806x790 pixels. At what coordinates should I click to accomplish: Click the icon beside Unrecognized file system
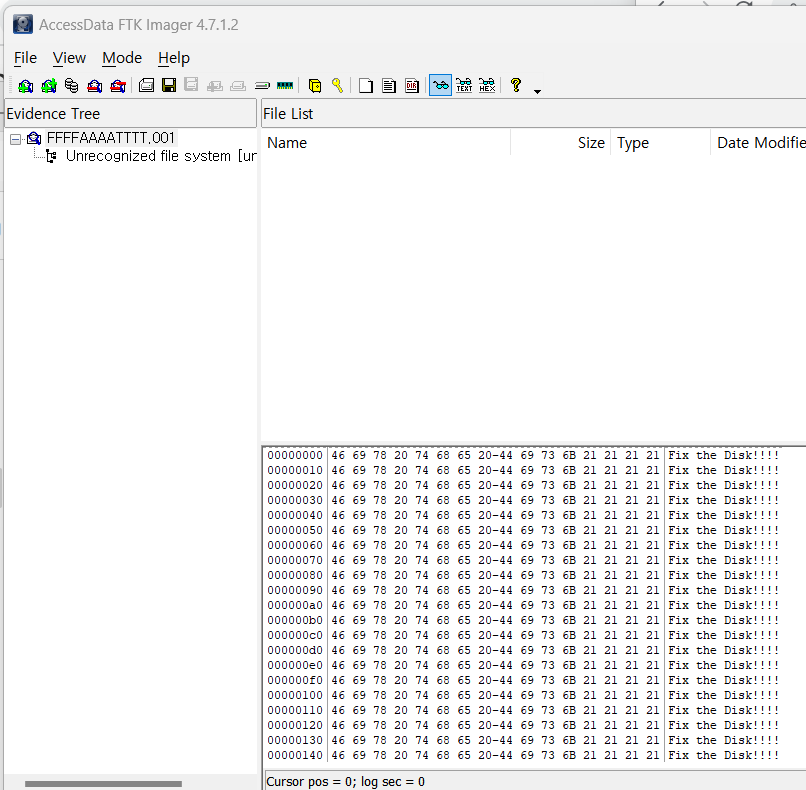(51, 156)
